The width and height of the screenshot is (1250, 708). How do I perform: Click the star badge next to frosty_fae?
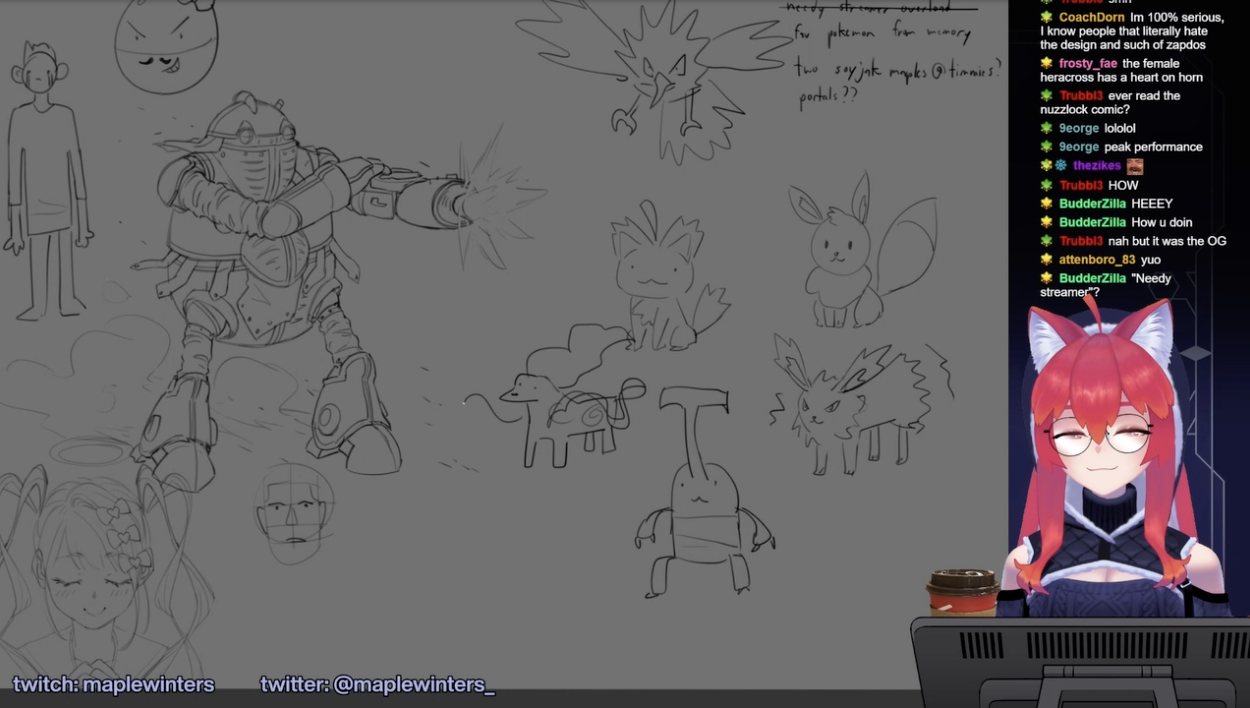1046,63
